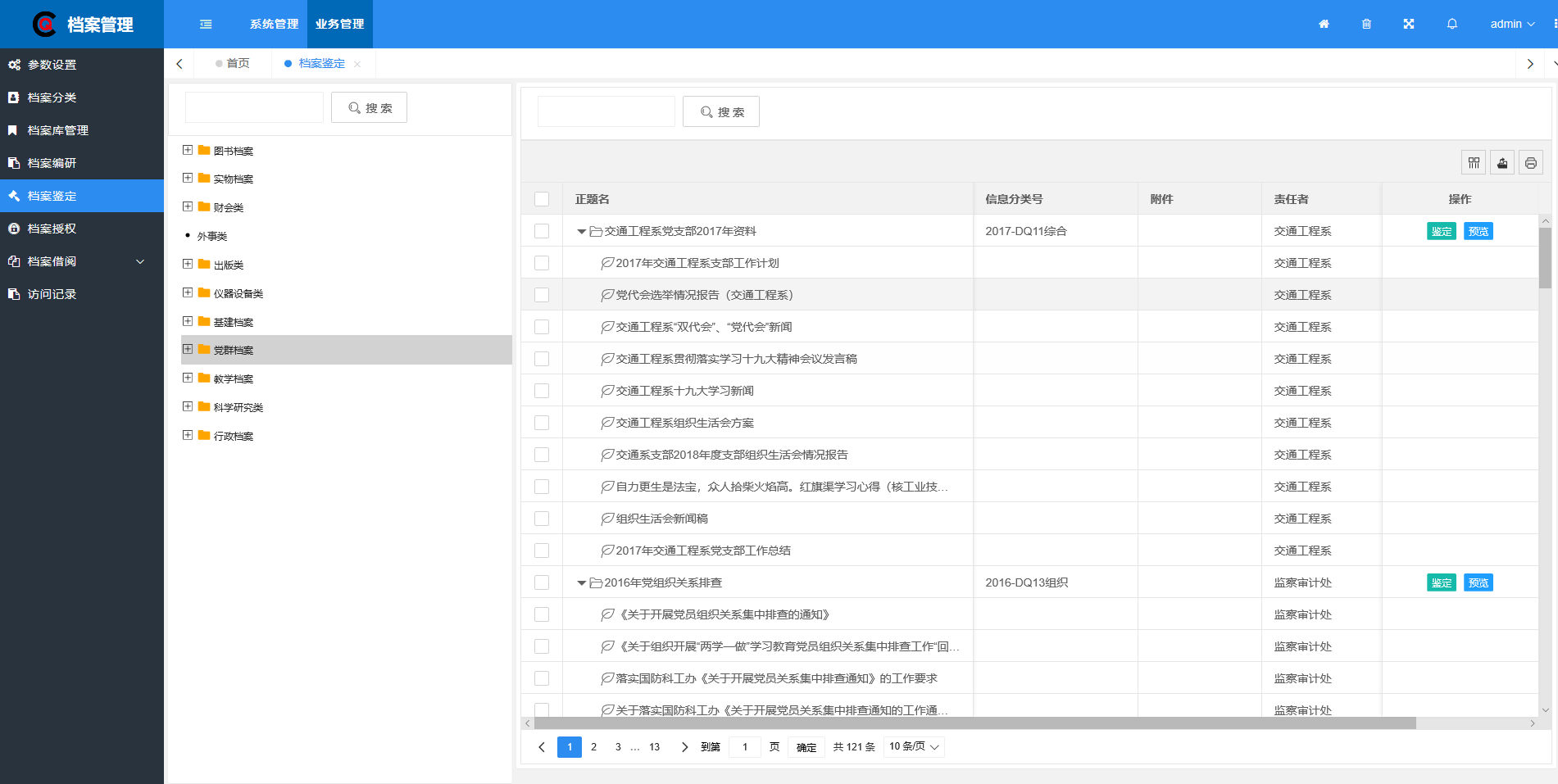Collapse the 交通工程系党支部2017年资料 folder
Screen dimensions: 1558x784
pos(581,230)
